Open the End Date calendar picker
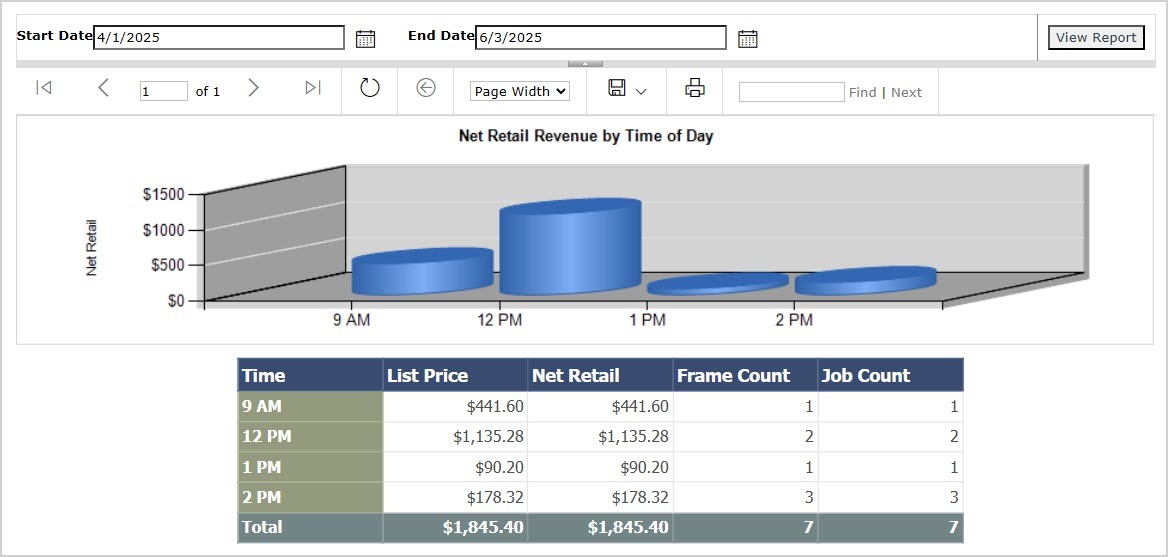The height and width of the screenshot is (557, 1168). click(747, 39)
